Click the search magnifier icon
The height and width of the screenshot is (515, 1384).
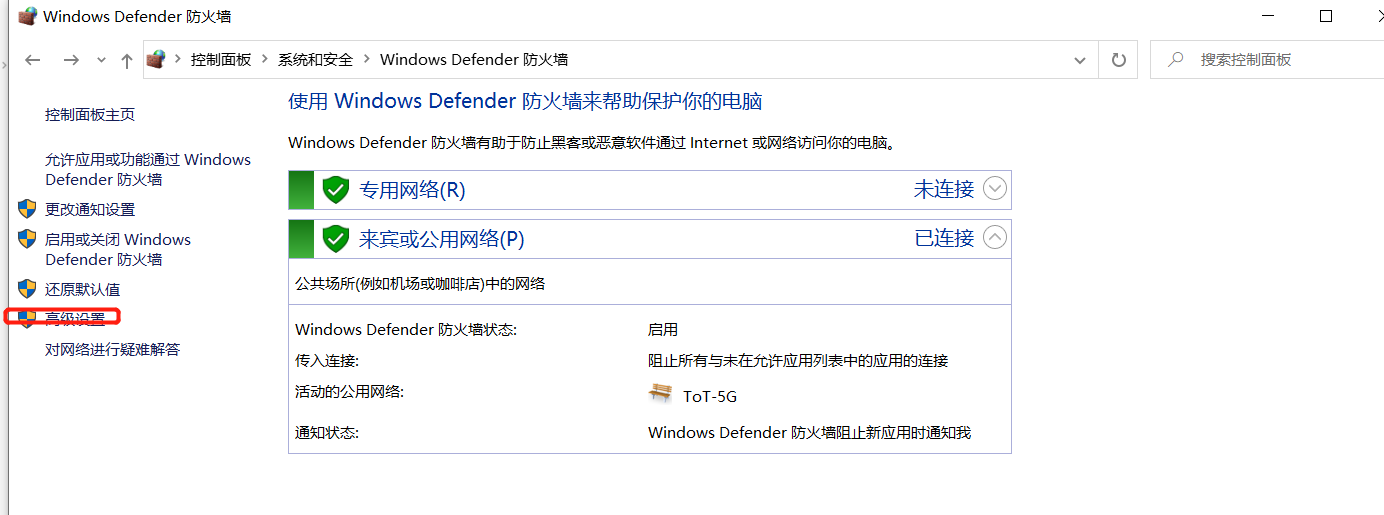pyautogui.click(x=1176, y=60)
